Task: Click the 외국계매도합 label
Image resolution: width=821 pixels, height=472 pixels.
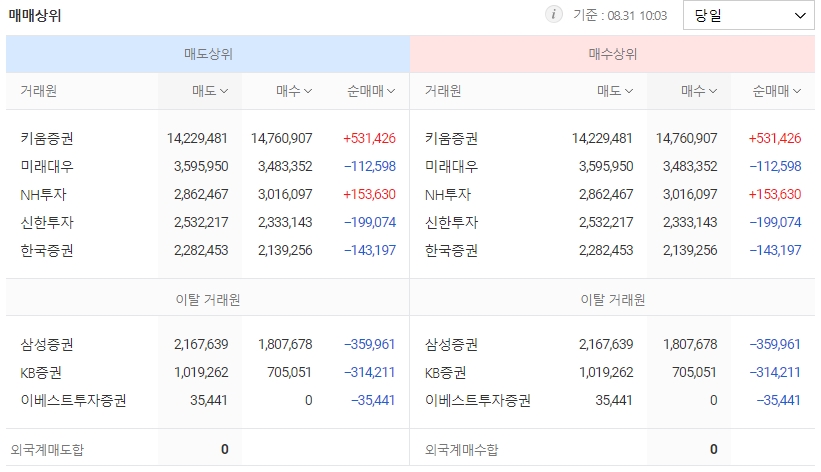Action: (x=47, y=449)
